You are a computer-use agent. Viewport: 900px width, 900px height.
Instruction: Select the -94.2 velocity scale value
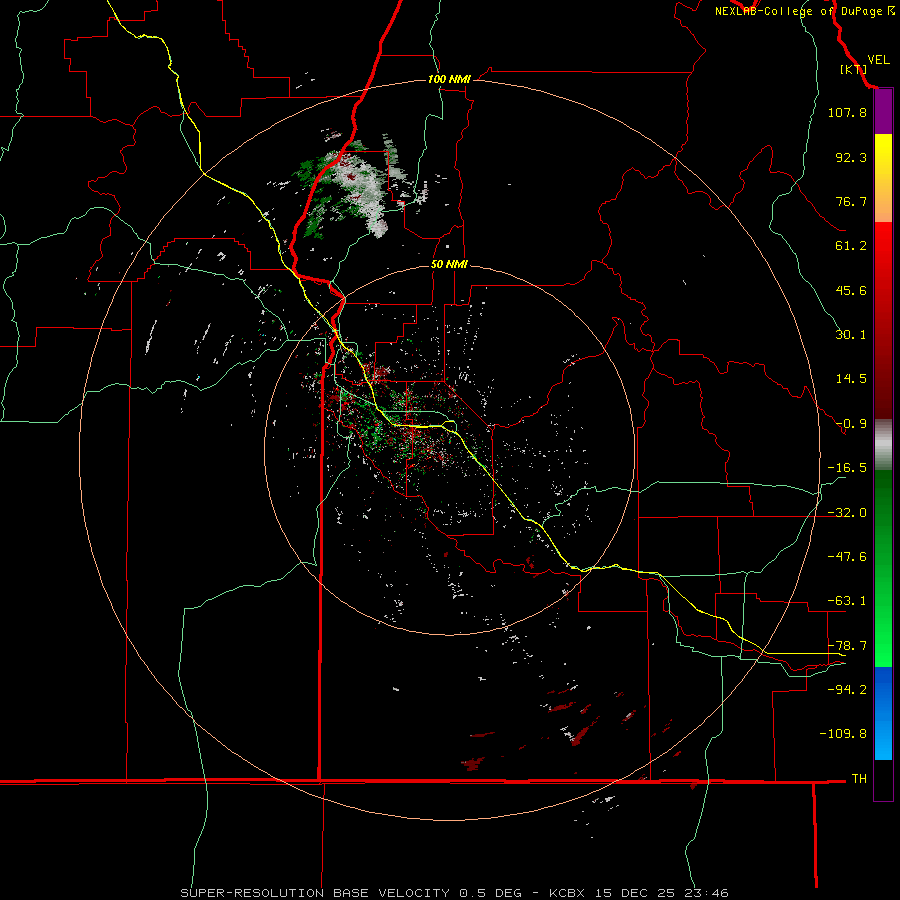pos(847,690)
